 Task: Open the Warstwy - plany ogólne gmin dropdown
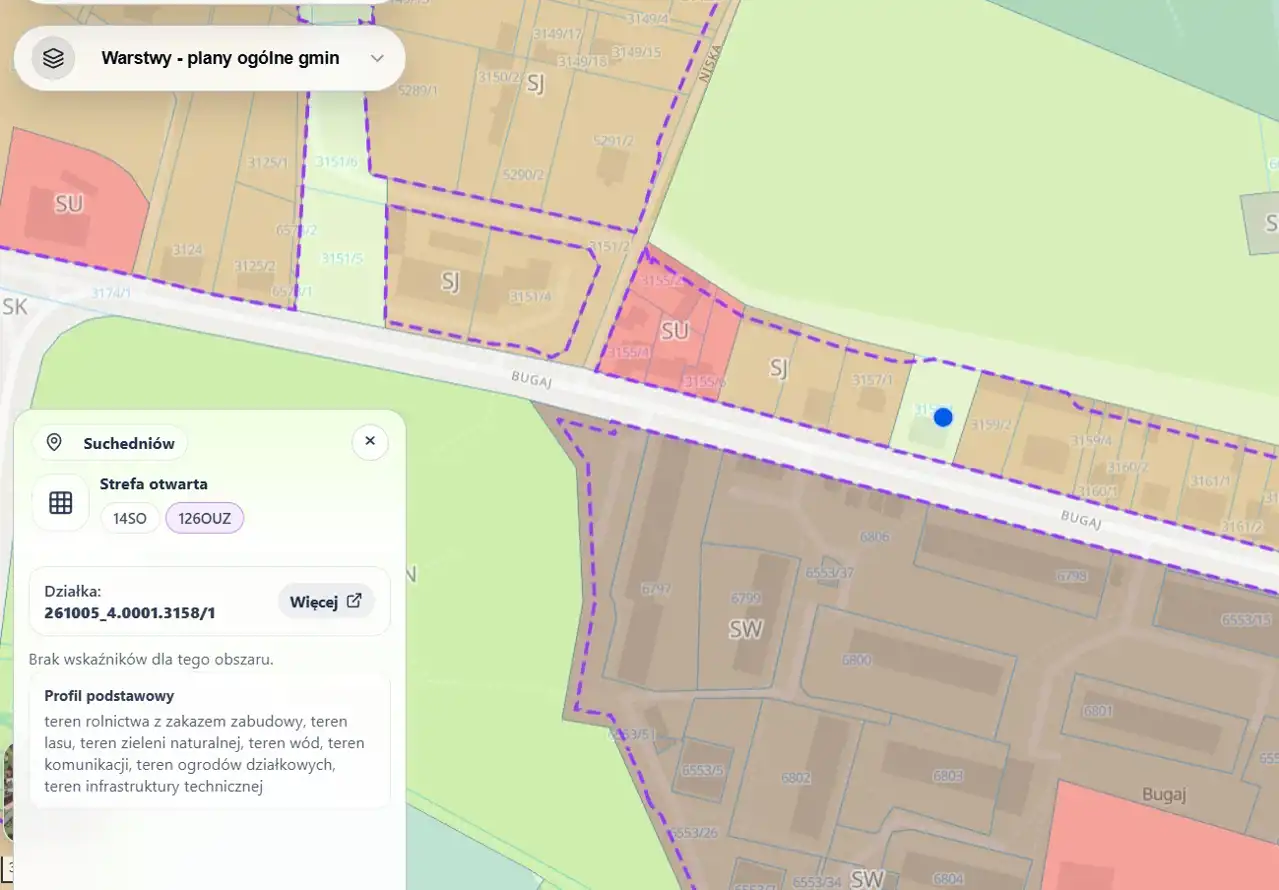(220, 58)
